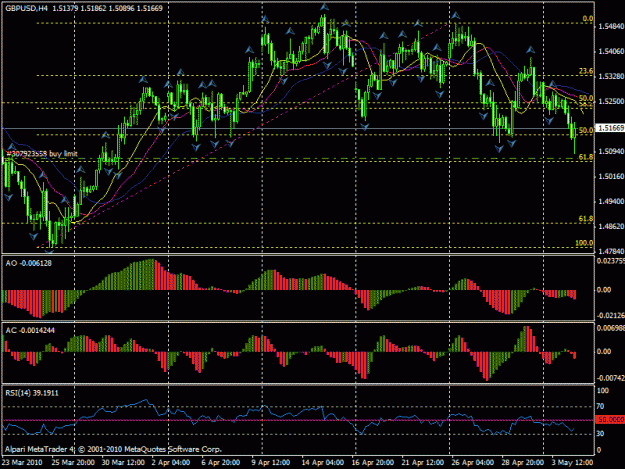Select the #30792355 buy limit order label
The width and height of the screenshot is (625, 469).
42,153
